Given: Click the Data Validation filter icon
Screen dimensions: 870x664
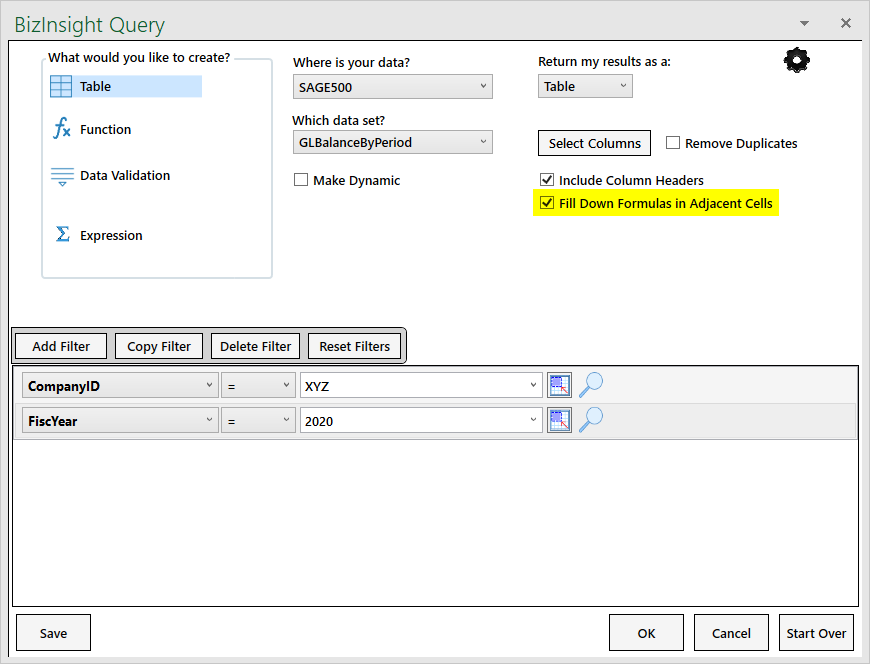Looking at the screenshot, I should pos(62,176).
